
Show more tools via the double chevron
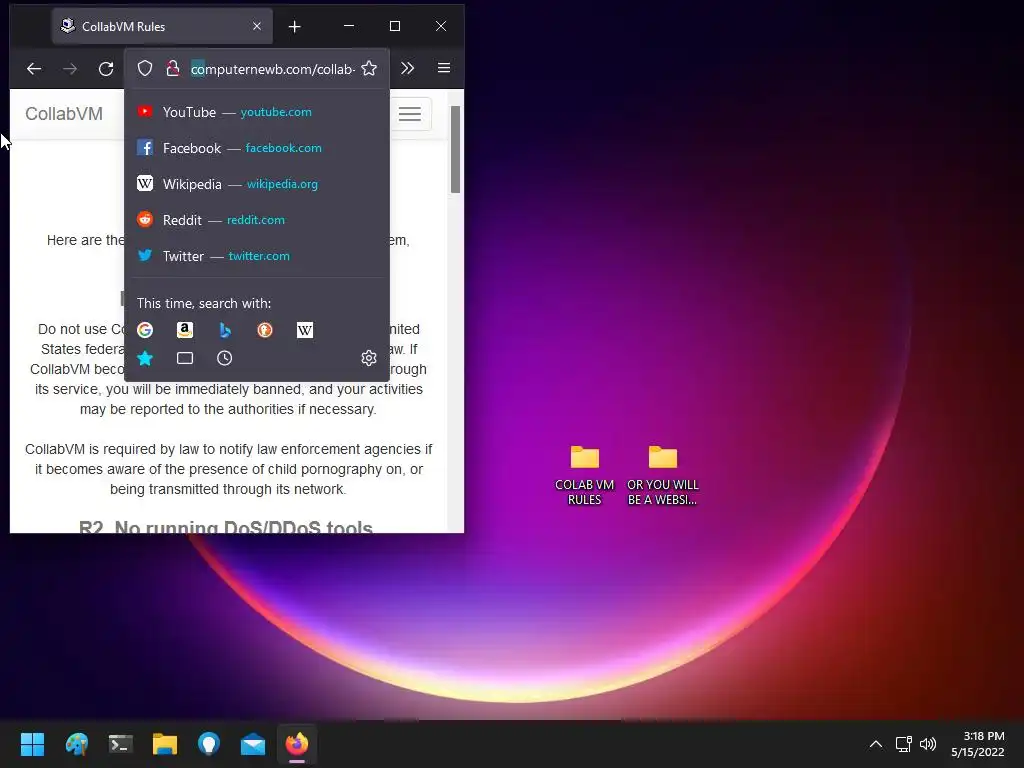(x=408, y=69)
